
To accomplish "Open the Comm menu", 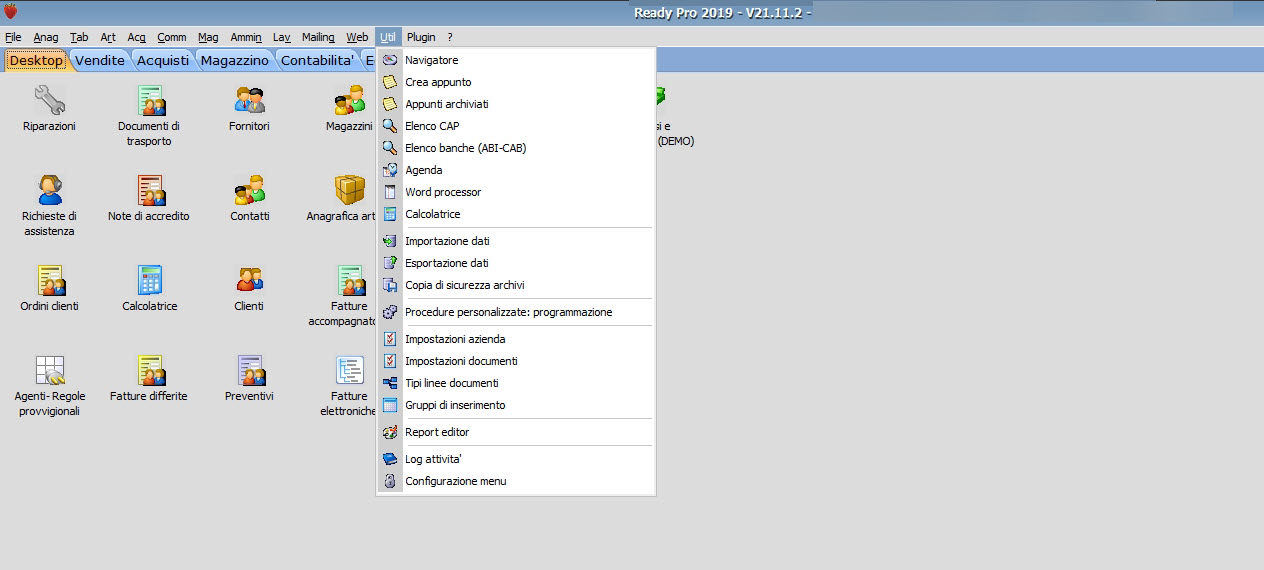I will coord(172,37).
